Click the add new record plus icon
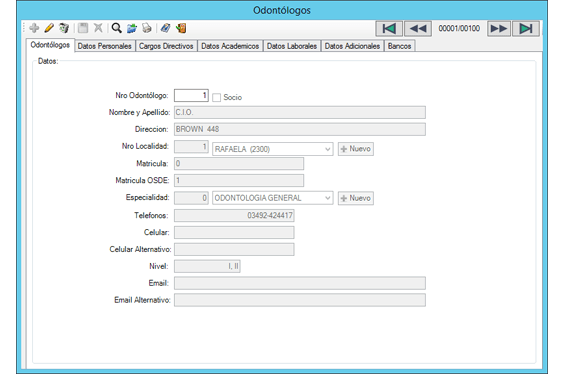 [x=34, y=28]
